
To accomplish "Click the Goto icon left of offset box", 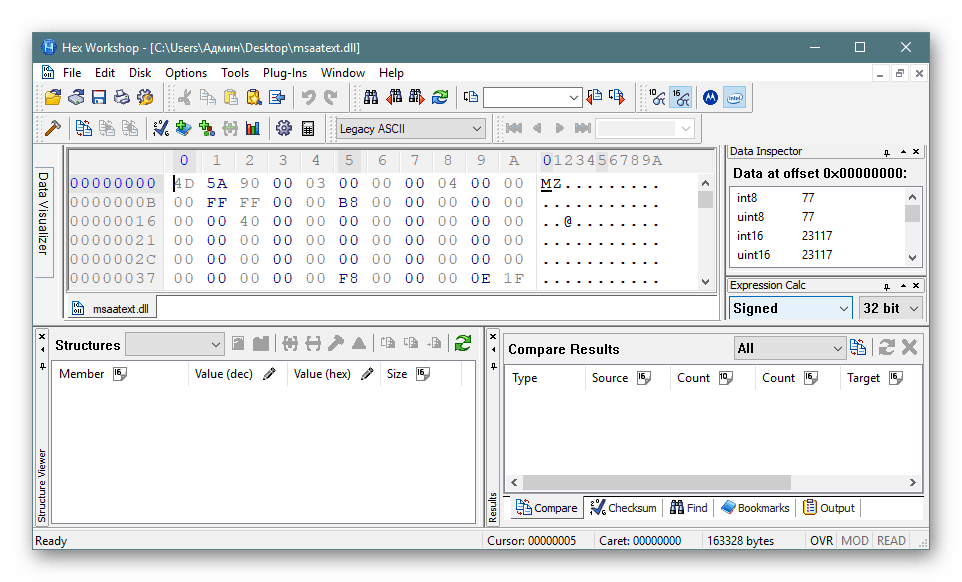I will pos(471,97).
